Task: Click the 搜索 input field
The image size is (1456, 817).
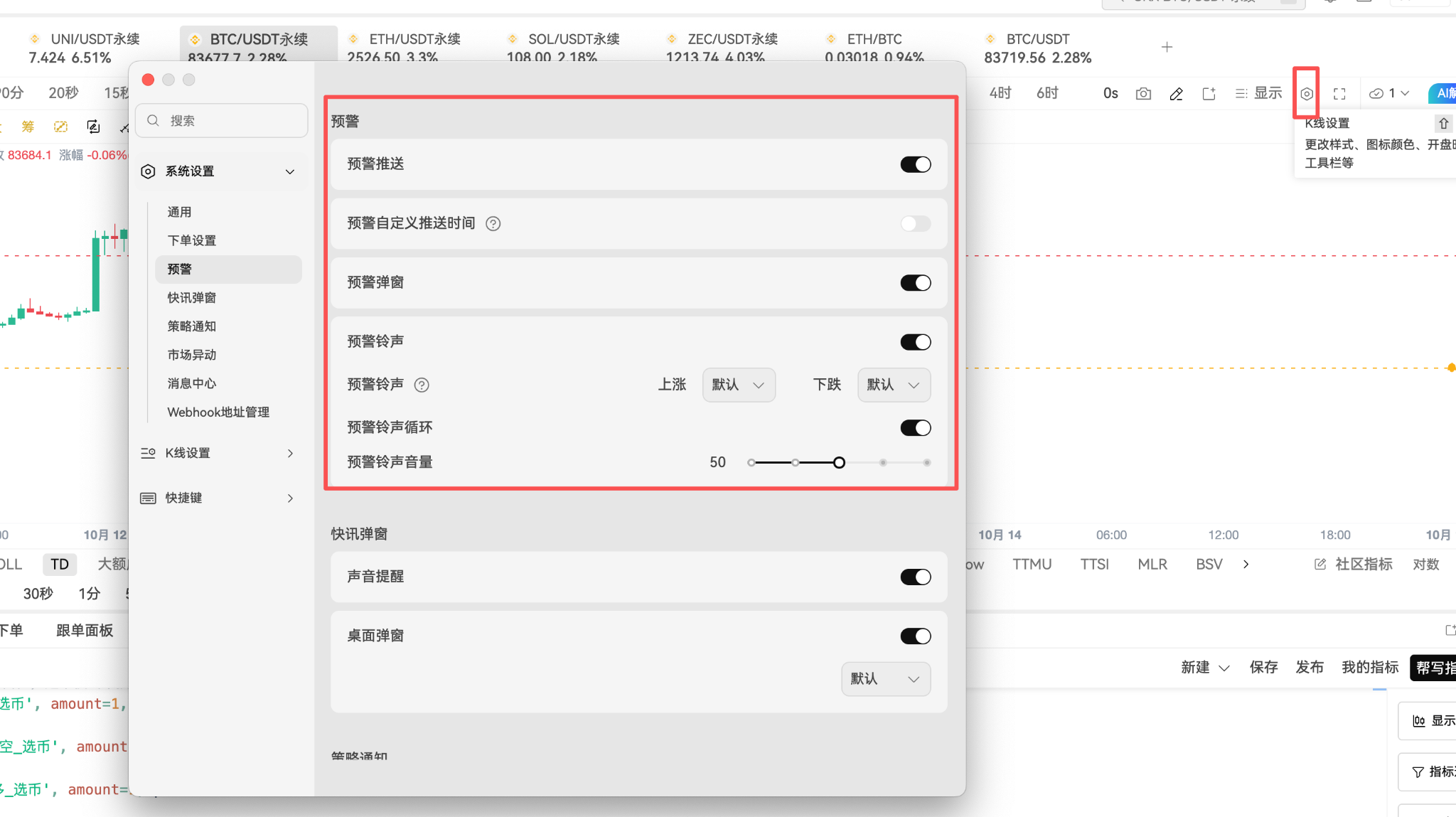Action: [x=222, y=121]
